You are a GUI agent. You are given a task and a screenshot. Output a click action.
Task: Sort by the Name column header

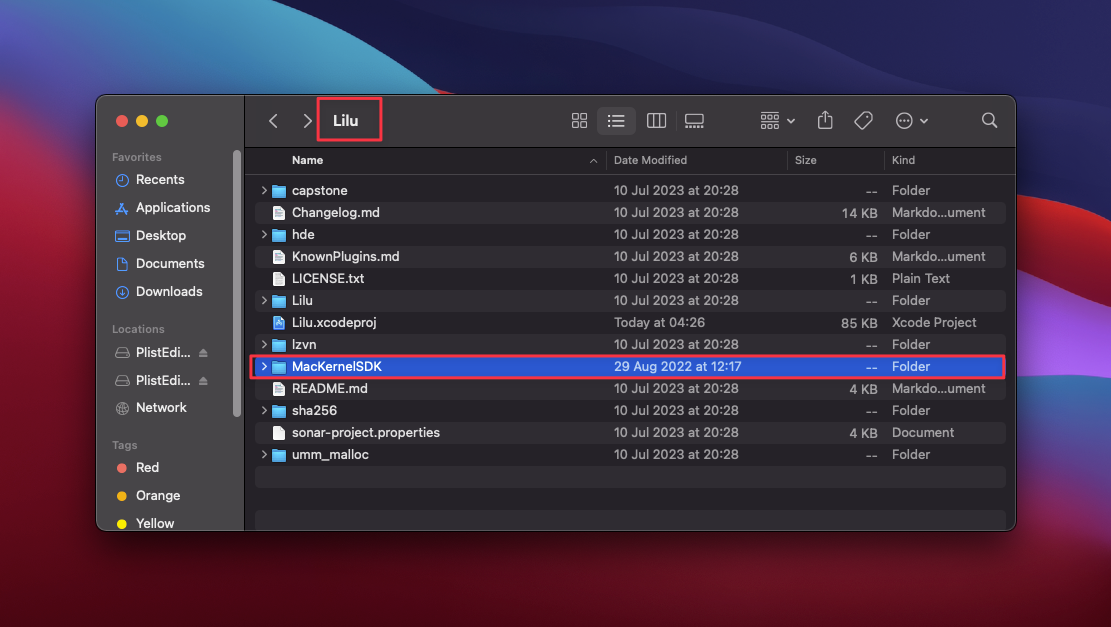(x=308, y=160)
